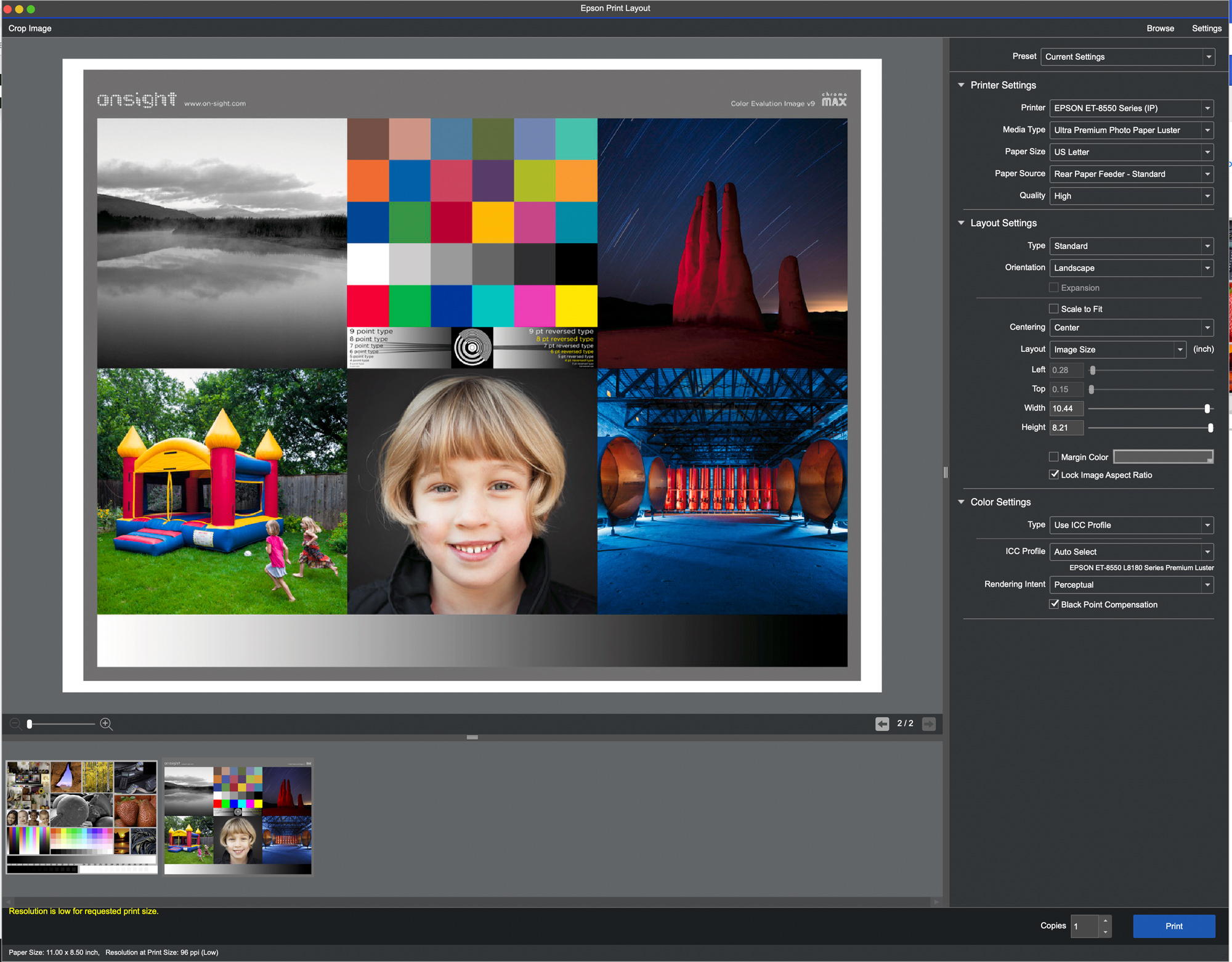
Task: Open the Paper Size dropdown
Action: (1132, 152)
